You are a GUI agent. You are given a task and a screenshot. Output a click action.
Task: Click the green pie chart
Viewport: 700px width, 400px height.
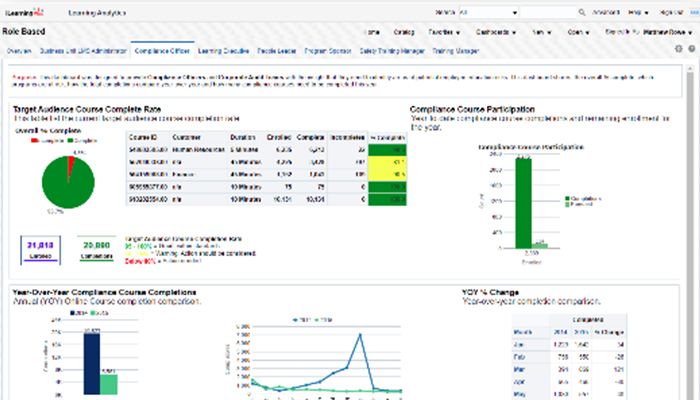point(69,181)
